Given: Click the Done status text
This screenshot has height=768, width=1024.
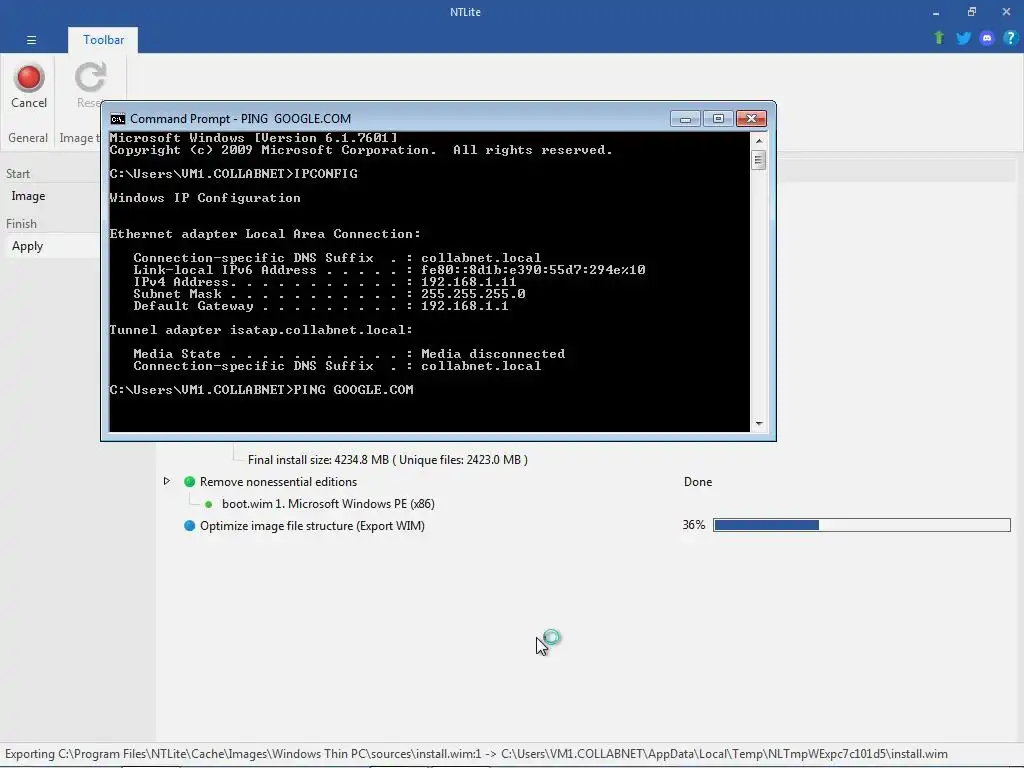Looking at the screenshot, I should 697,482.
